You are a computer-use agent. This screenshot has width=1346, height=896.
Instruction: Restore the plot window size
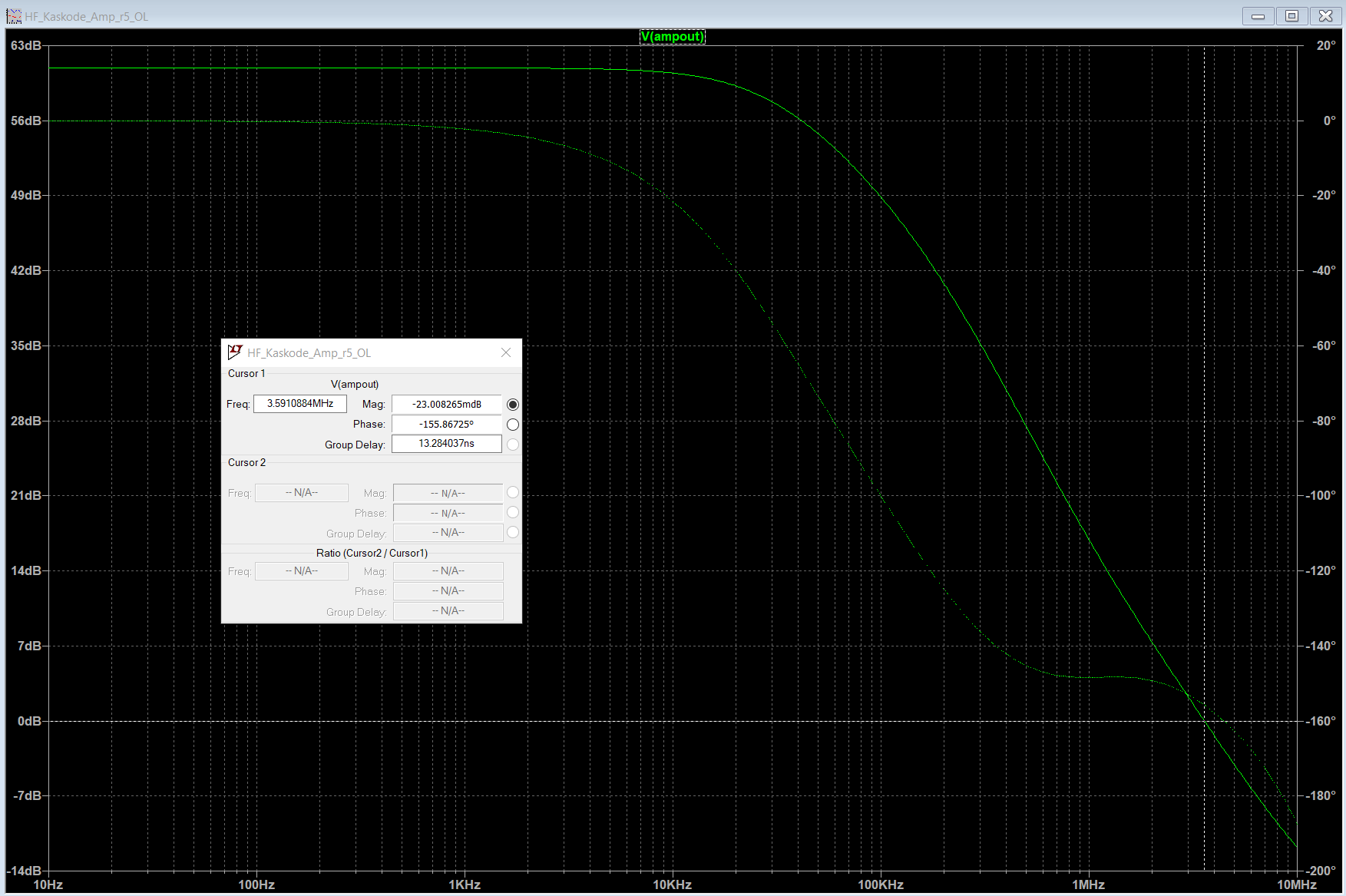pyautogui.click(x=1292, y=16)
